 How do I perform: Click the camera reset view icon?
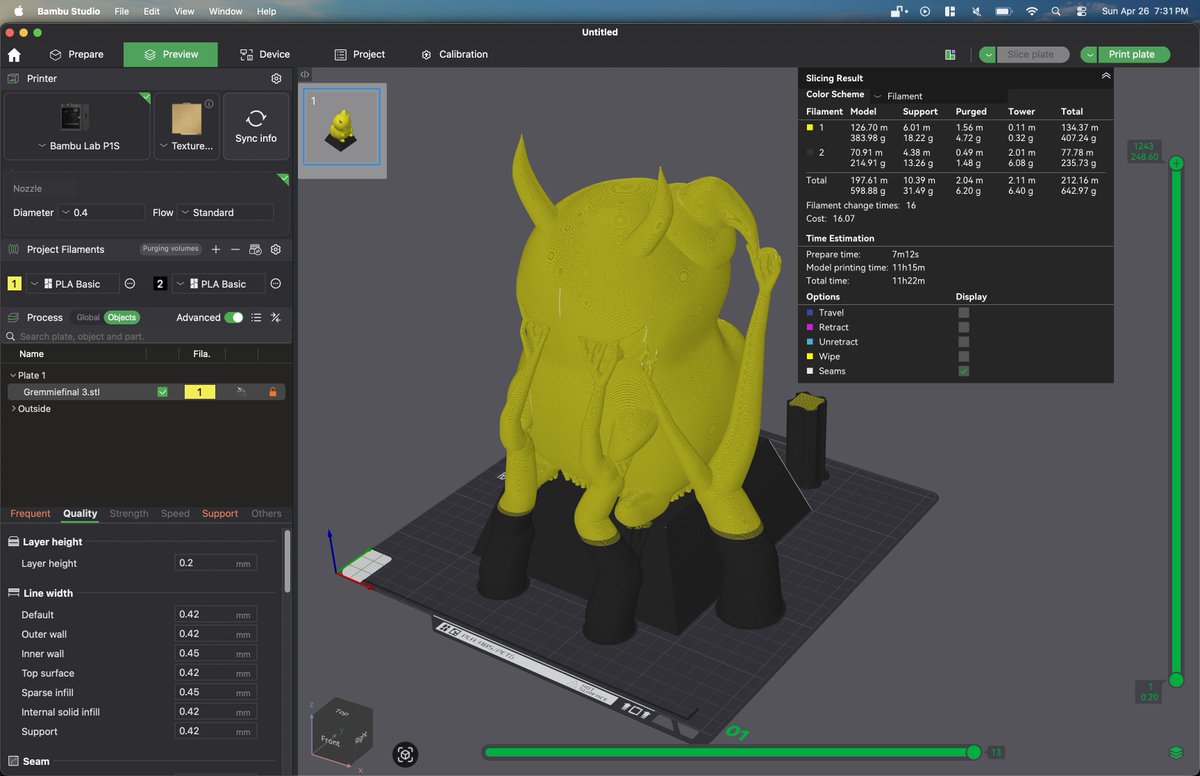[x=405, y=755]
